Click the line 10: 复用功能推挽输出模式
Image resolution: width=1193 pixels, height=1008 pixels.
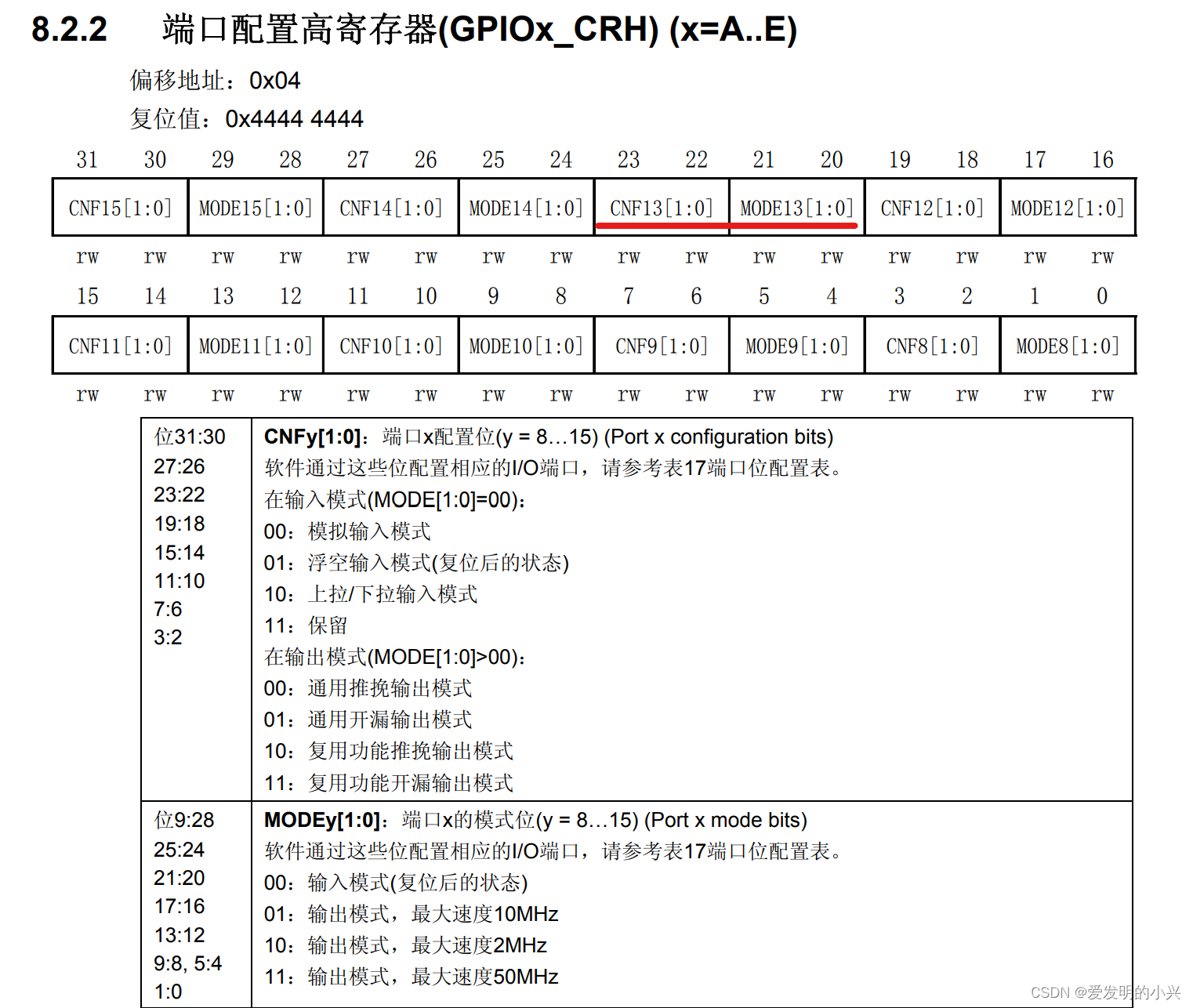[389, 751]
